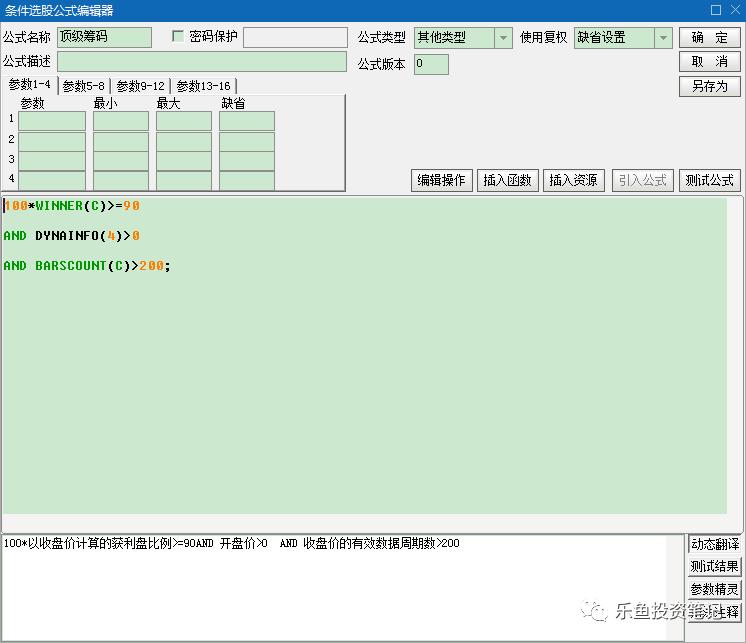Image resolution: width=746 pixels, height=643 pixels.
Task: Click row 4 最小 value field
Action: click(x=121, y=181)
